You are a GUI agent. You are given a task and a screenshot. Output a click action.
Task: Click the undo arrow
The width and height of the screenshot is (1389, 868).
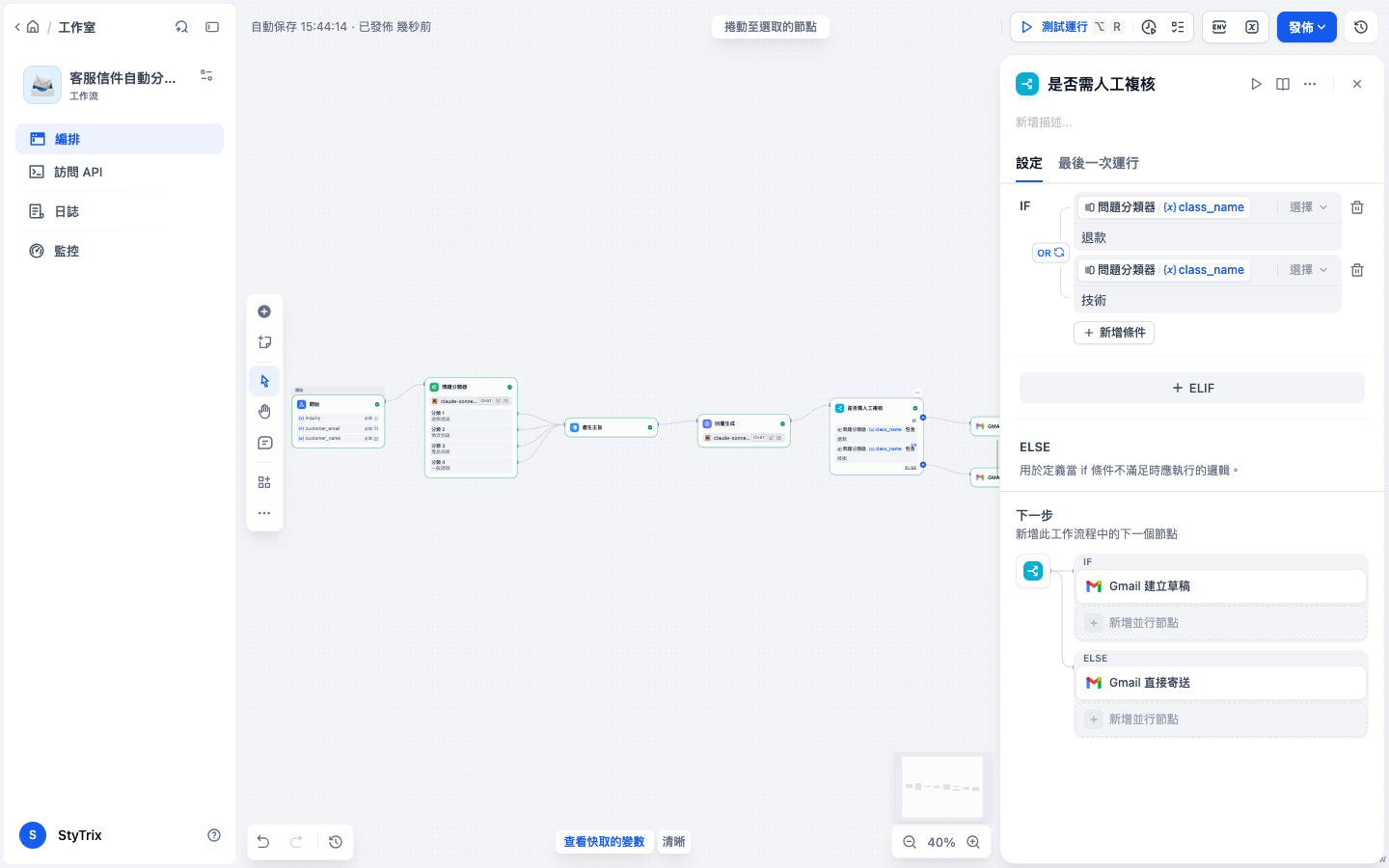(263, 842)
